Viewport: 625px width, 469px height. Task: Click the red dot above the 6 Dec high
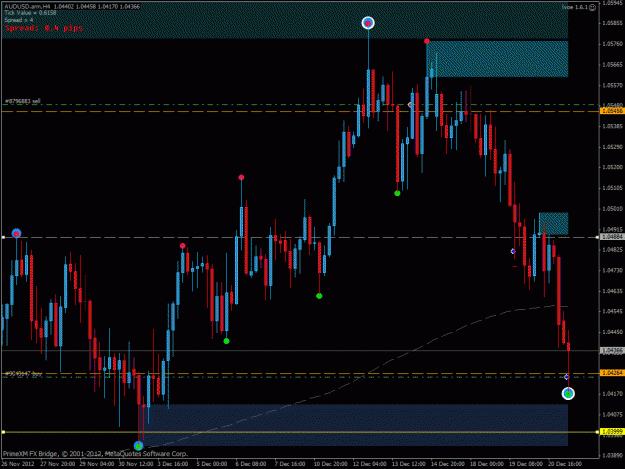(x=241, y=177)
